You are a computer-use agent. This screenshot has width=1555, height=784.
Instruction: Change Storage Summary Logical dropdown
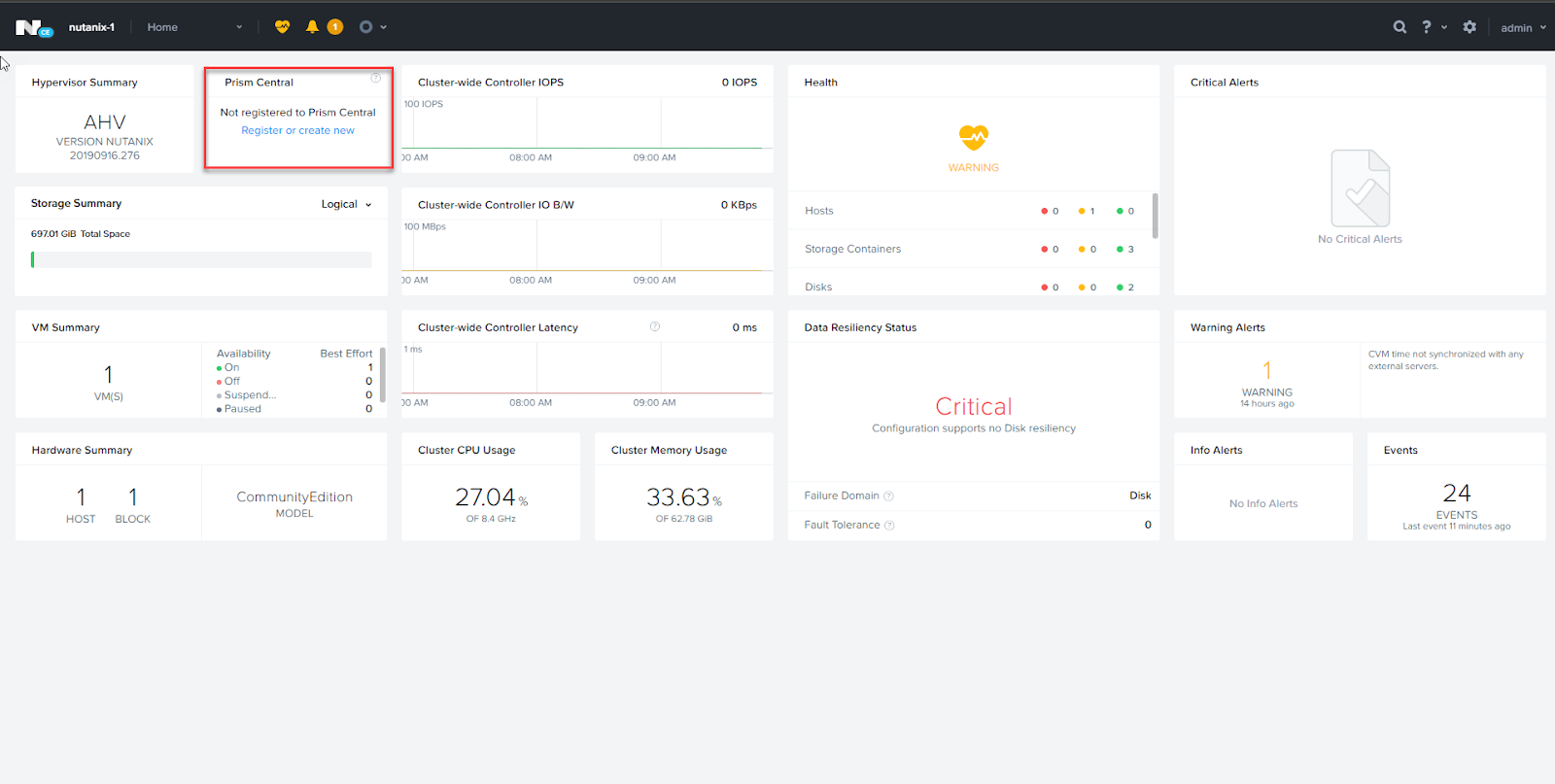click(347, 204)
